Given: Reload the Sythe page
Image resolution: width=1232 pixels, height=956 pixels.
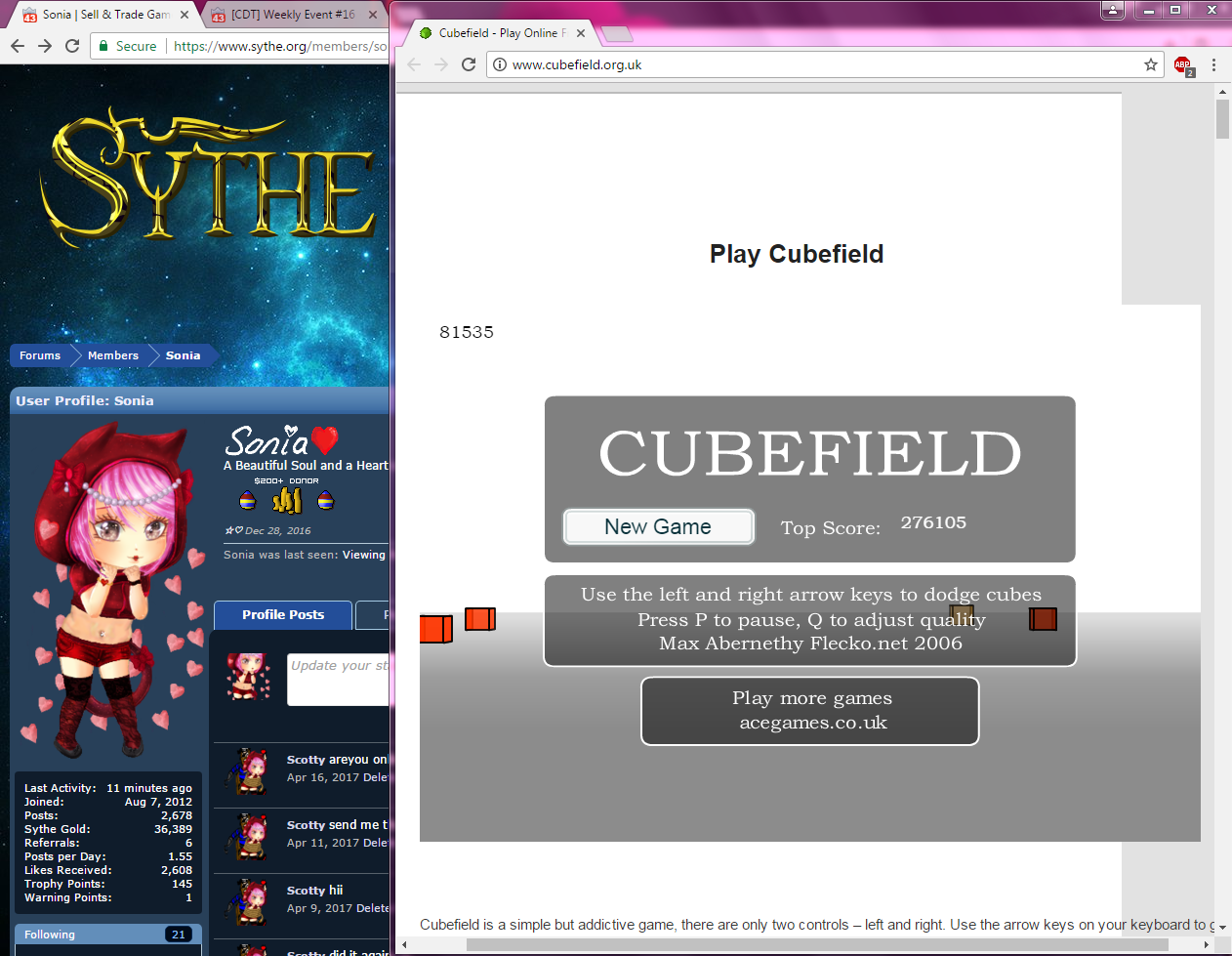Looking at the screenshot, I should pyautogui.click(x=72, y=46).
